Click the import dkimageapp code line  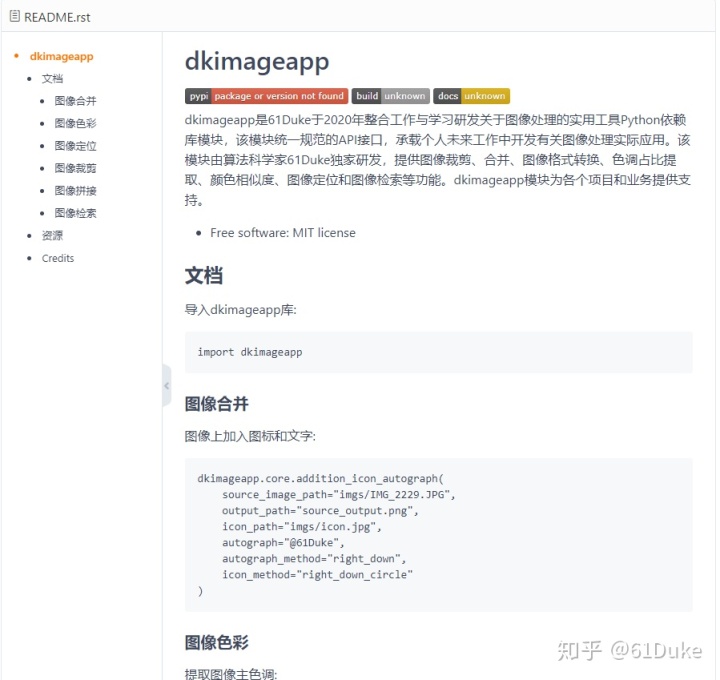click(x=250, y=352)
